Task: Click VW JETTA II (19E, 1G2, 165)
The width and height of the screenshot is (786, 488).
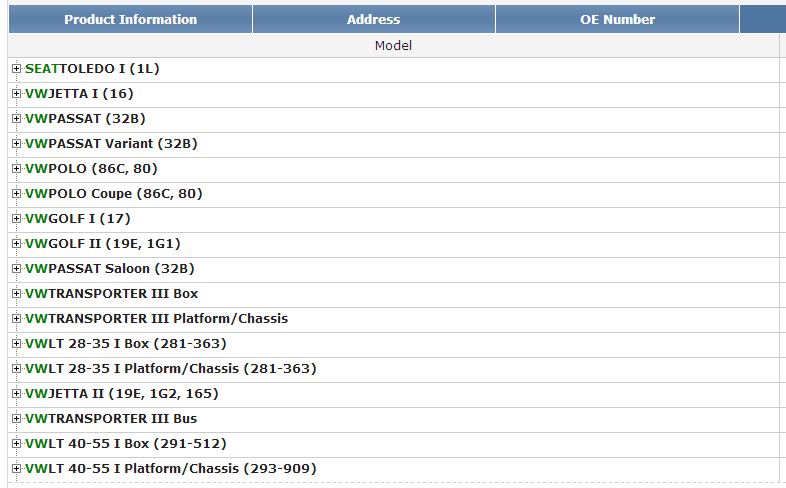Action: tap(122, 394)
